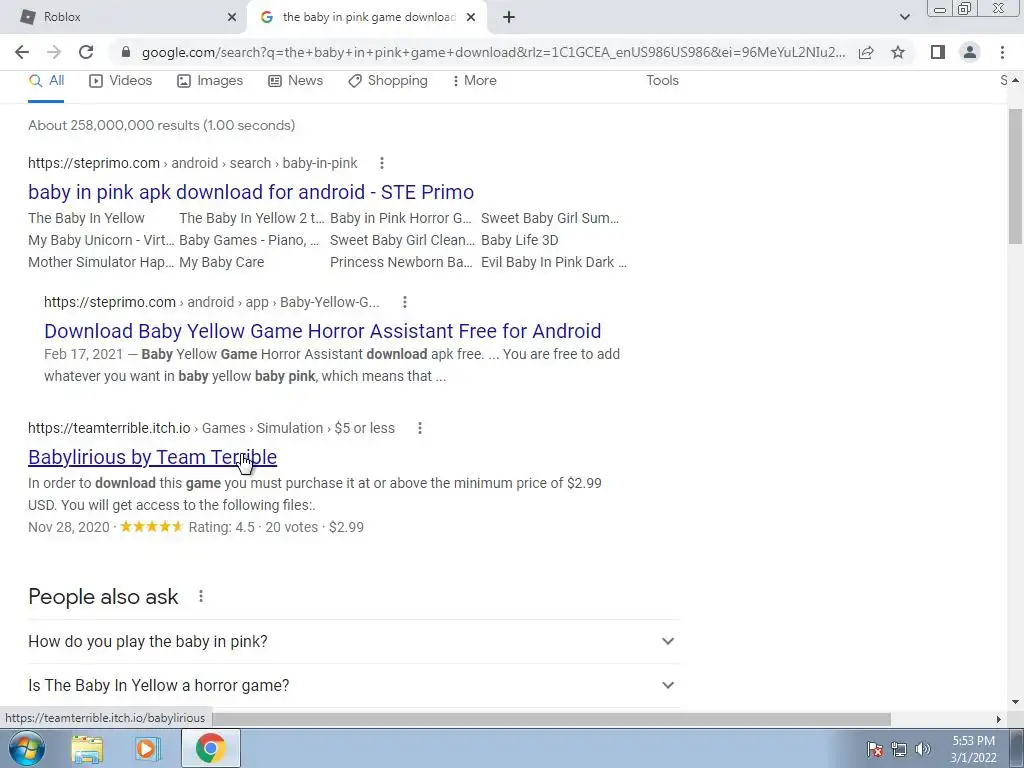1024x768 pixels.
Task: Open a new tab with plus button
Action: pos(509,17)
